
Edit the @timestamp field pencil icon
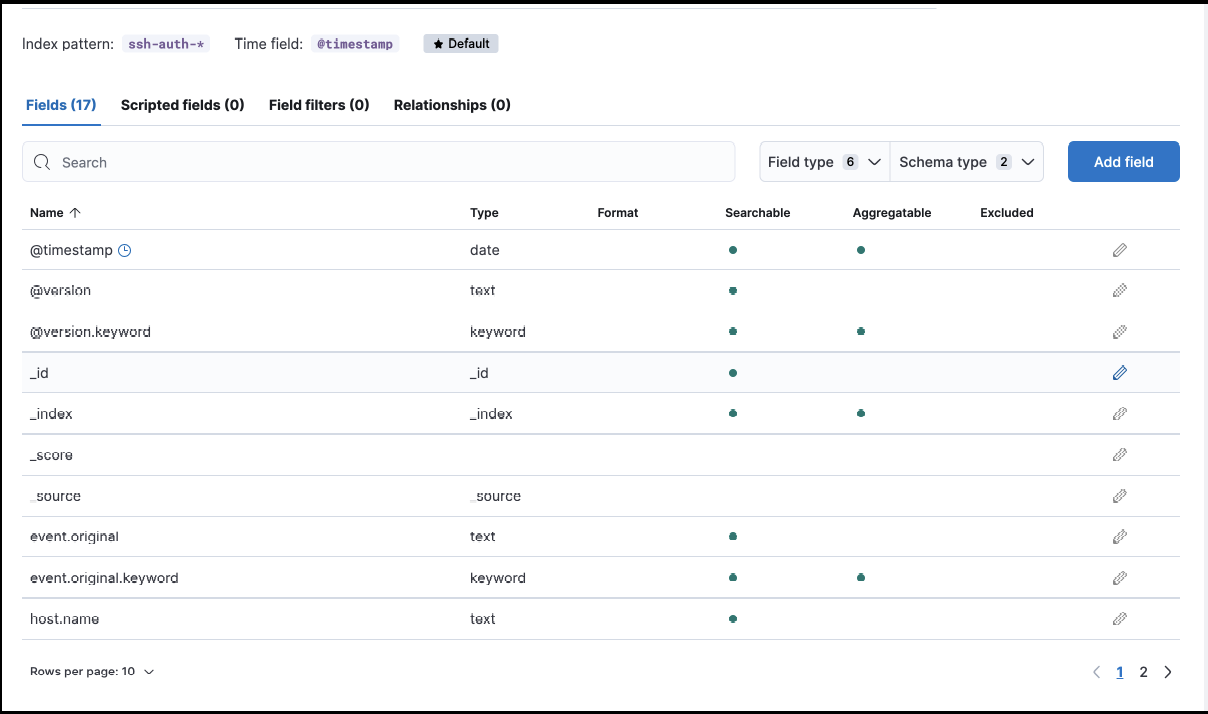pos(1120,250)
